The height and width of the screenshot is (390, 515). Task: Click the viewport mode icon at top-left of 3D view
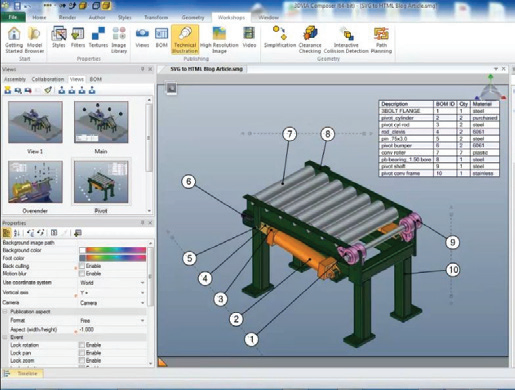(x=171, y=88)
